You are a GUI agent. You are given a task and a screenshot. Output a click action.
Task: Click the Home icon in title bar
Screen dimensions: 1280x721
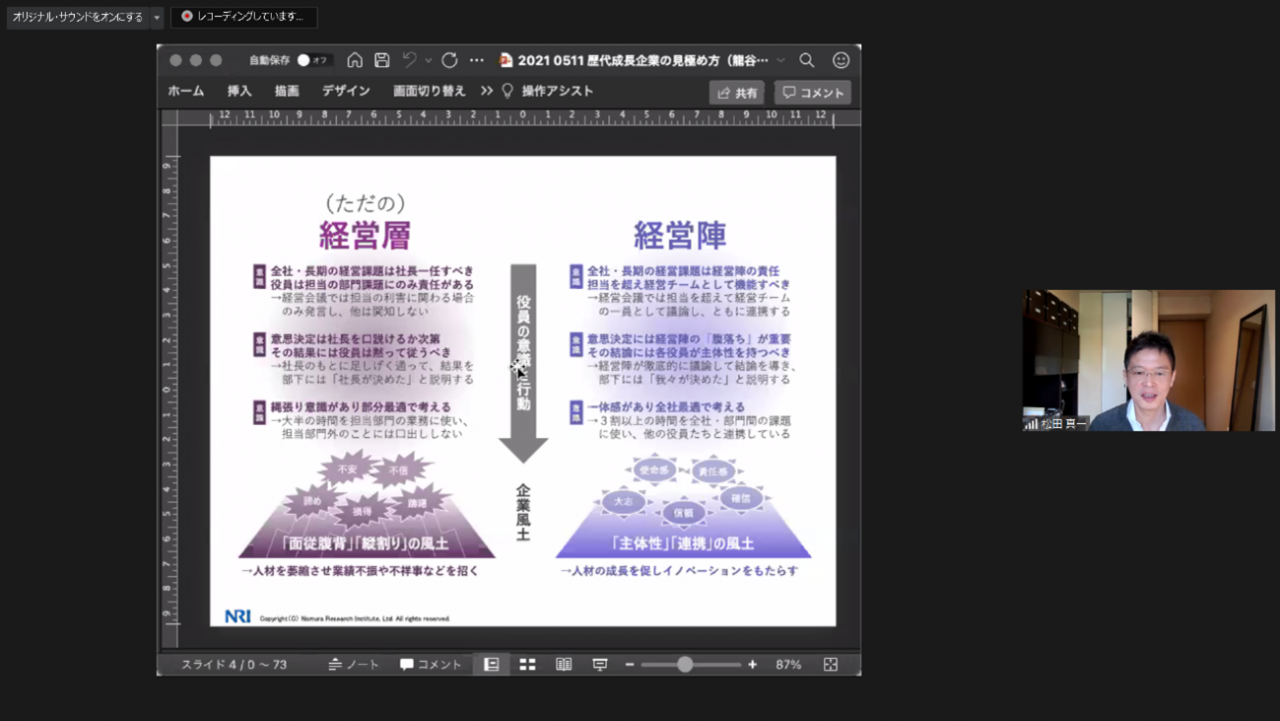click(355, 60)
